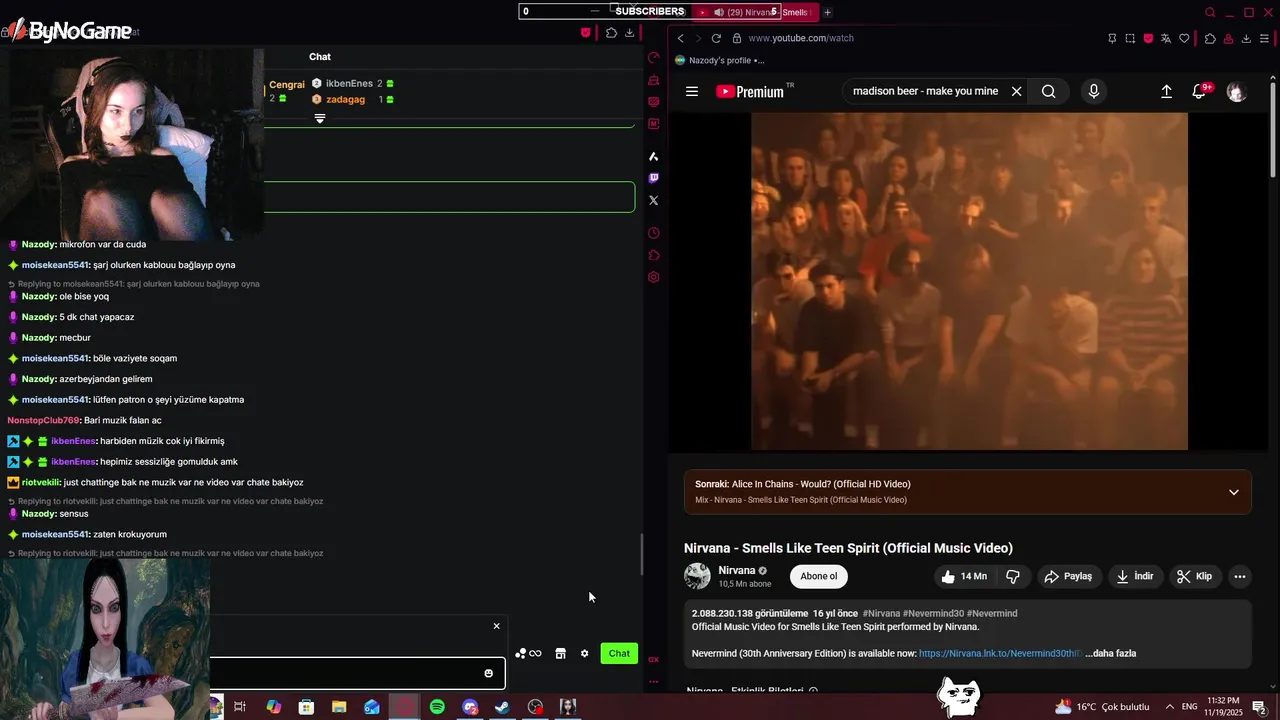
Task: Open the channel points infinity icon
Action: click(529, 653)
